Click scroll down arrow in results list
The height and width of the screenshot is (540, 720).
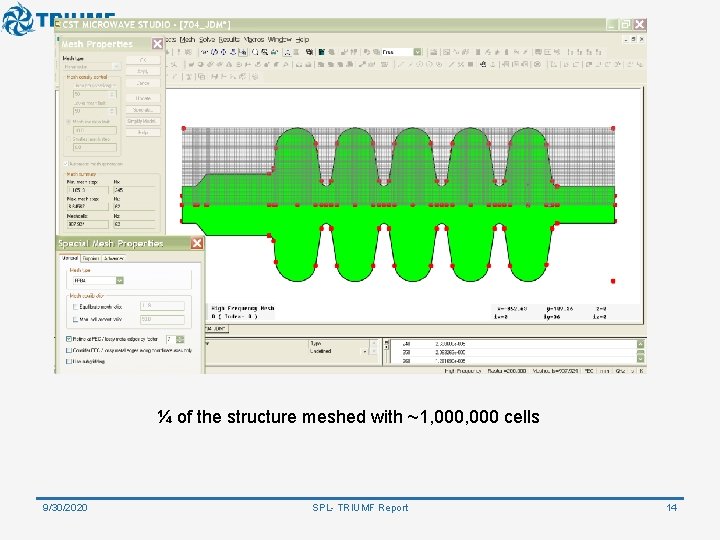(640, 359)
